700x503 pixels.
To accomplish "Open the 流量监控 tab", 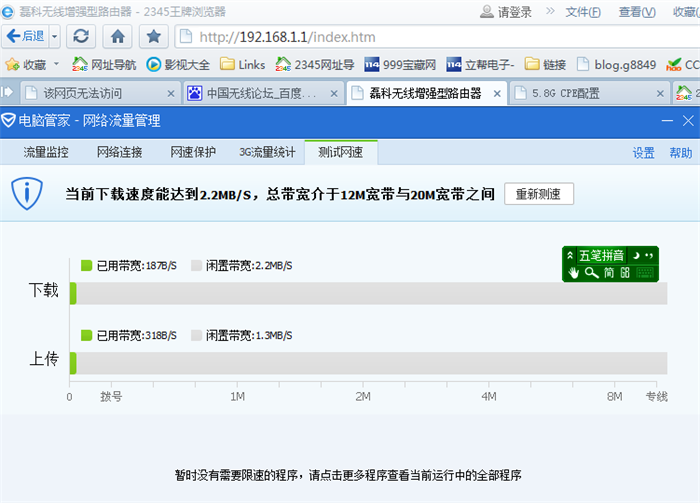I will click(46, 152).
